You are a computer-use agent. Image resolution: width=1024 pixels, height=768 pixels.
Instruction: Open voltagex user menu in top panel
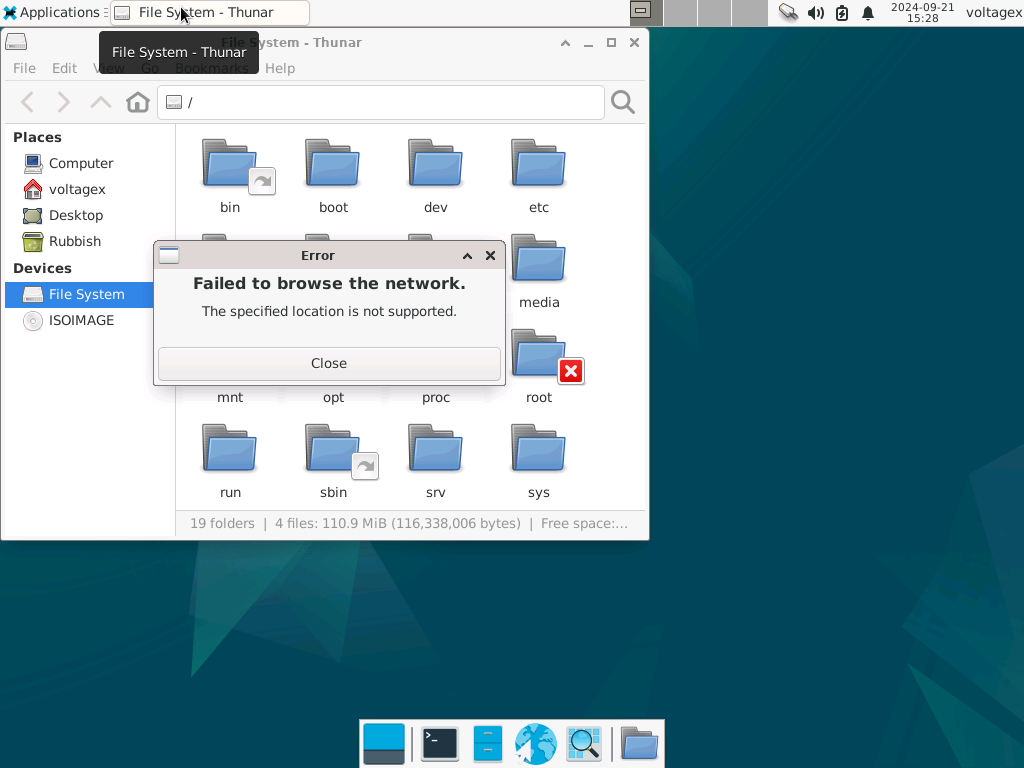(993, 13)
